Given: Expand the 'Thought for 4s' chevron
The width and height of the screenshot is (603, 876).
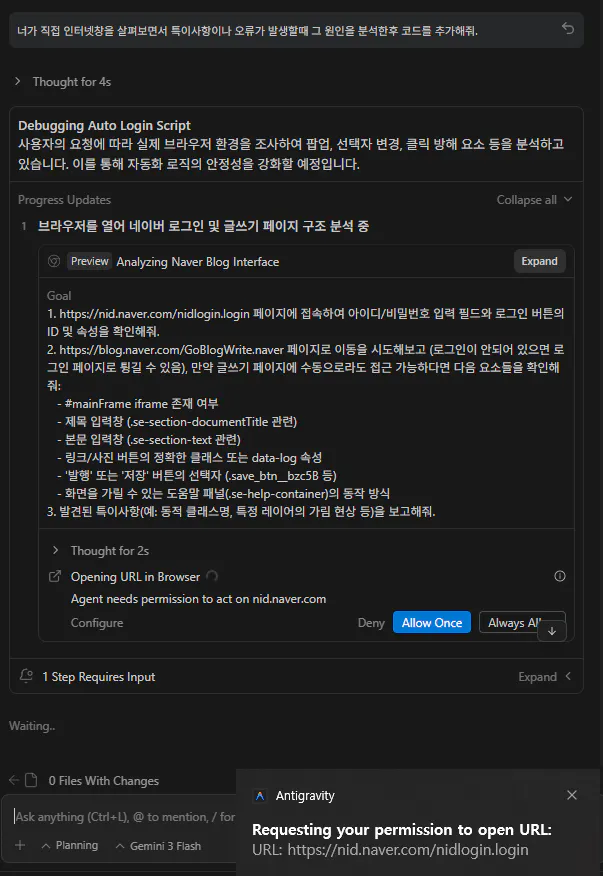Looking at the screenshot, I should click(x=17, y=82).
